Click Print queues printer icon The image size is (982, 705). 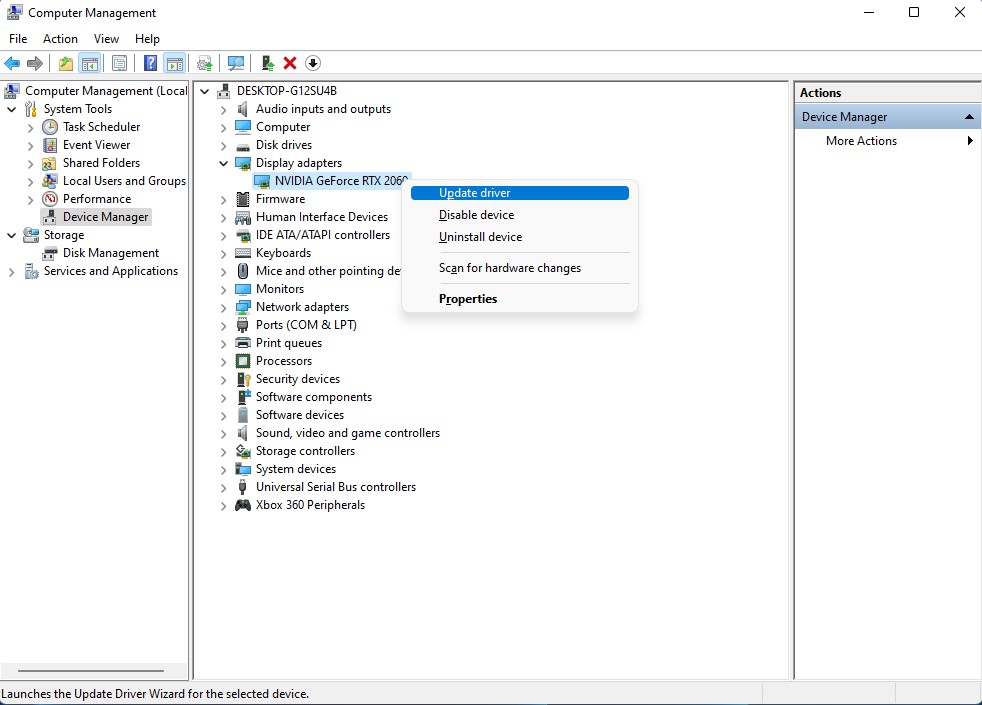243,343
